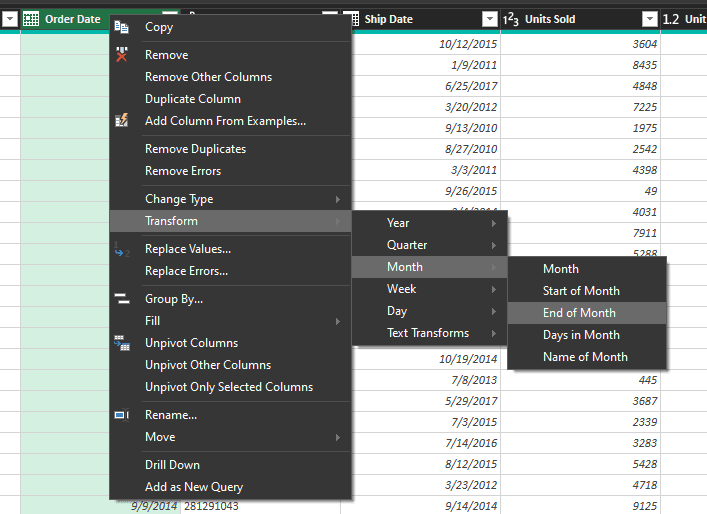The height and width of the screenshot is (514, 707).
Task: Expand the Text Transforms submenu
Action: click(494, 333)
